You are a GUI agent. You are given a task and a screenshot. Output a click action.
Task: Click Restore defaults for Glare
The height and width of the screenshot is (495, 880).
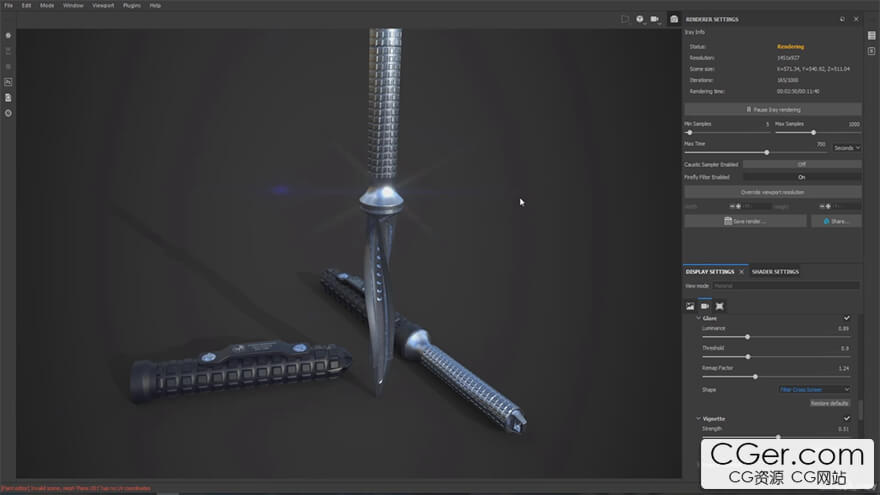click(x=829, y=404)
